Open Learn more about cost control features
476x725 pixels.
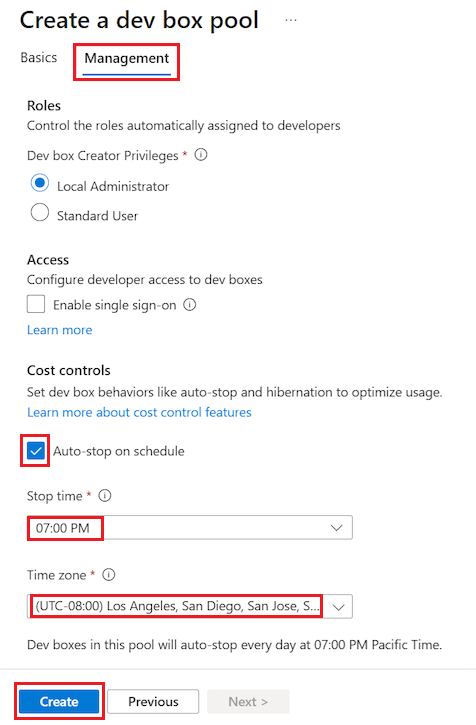(139, 412)
